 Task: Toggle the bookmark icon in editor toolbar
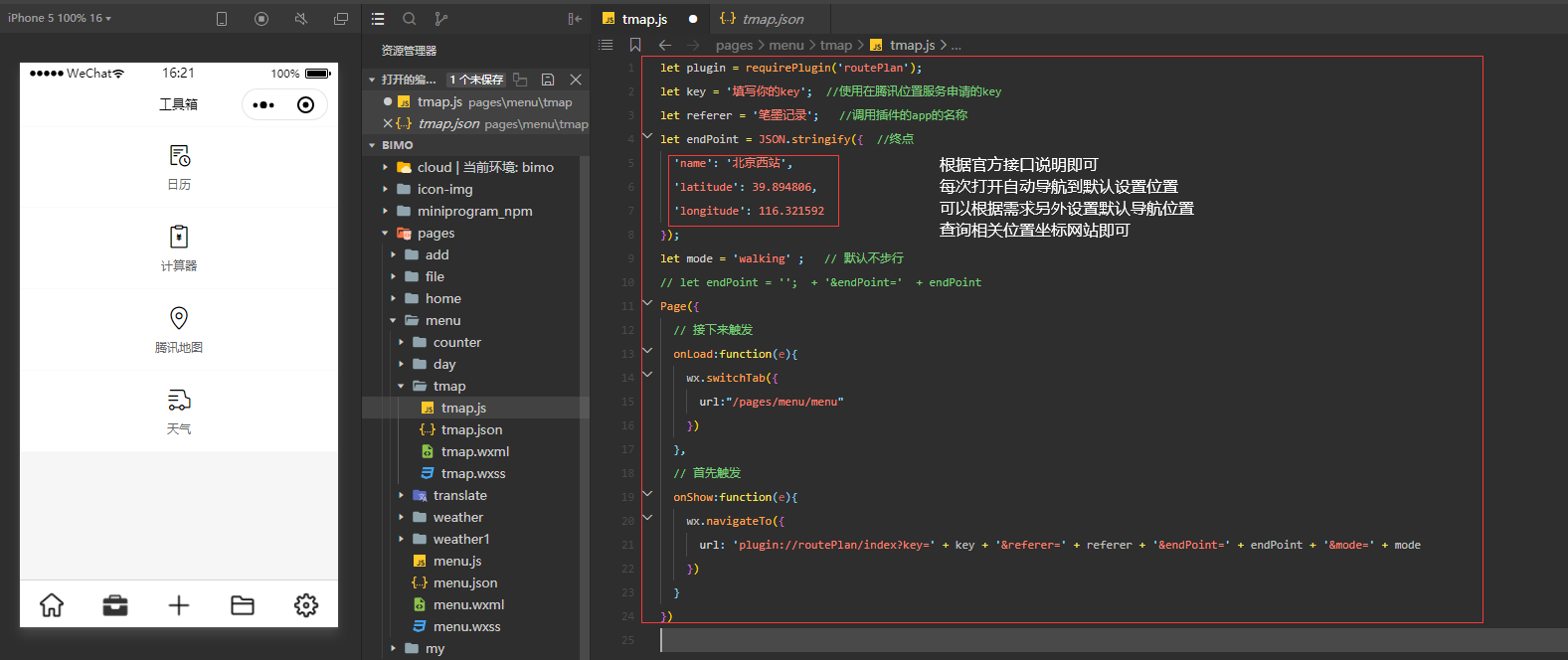tap(635, 45)
